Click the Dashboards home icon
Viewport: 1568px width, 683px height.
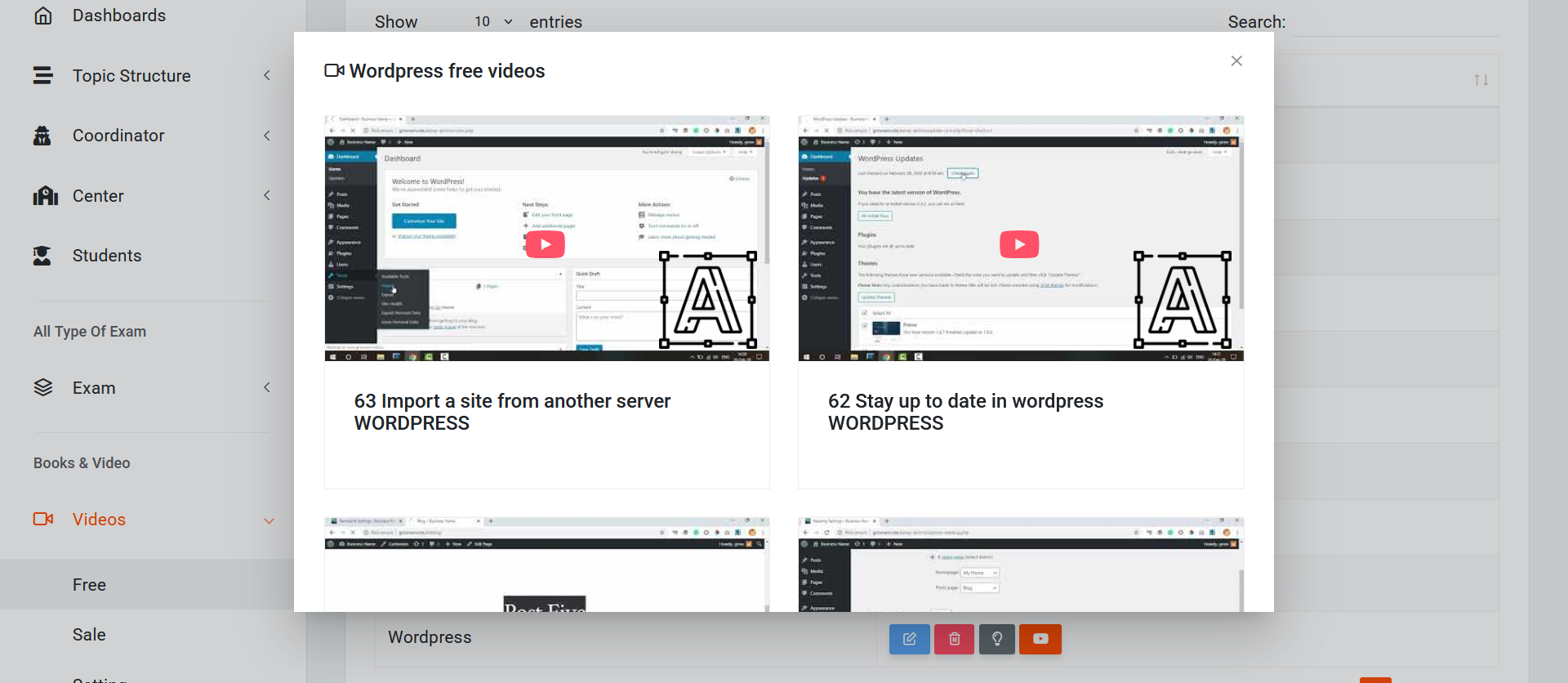point(43,16)
